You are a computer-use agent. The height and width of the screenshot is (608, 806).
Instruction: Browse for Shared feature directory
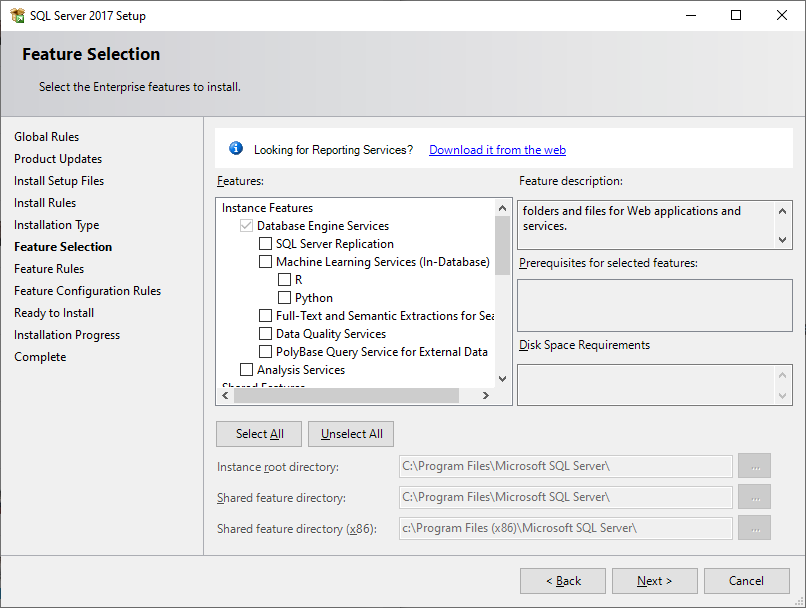pyautogui.click(x=755, y=497)
